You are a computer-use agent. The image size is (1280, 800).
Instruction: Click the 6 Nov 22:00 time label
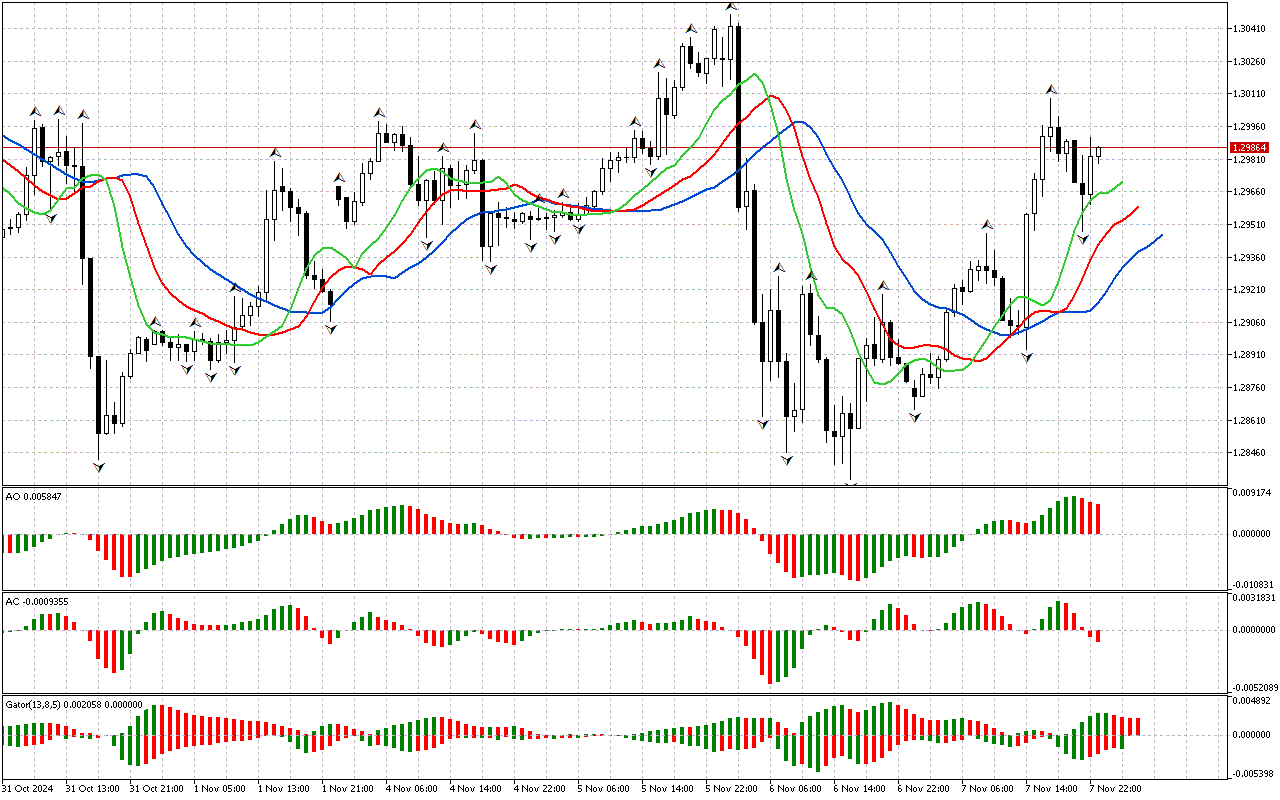point(924,789)
